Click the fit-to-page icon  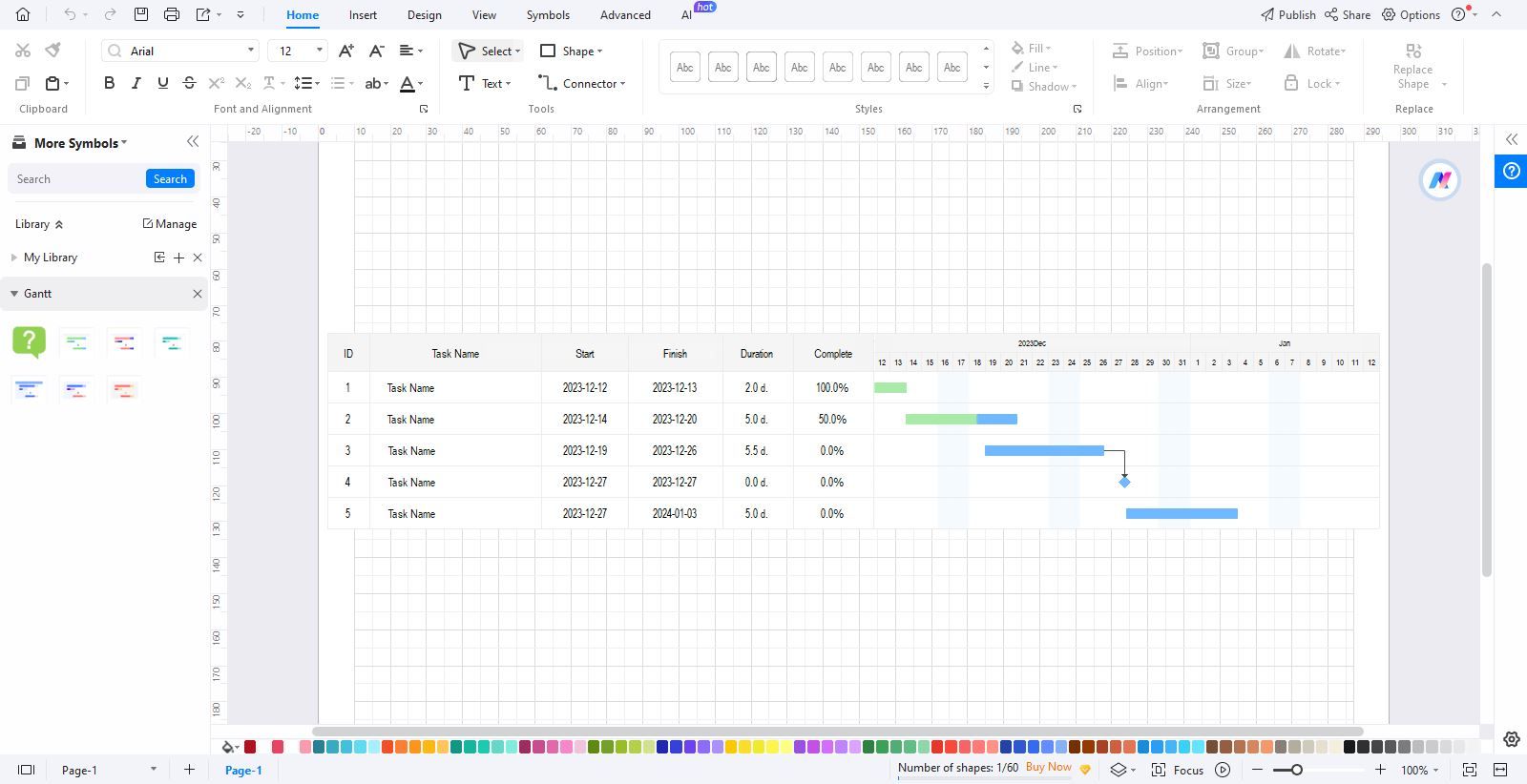[x=1470, y=770]
